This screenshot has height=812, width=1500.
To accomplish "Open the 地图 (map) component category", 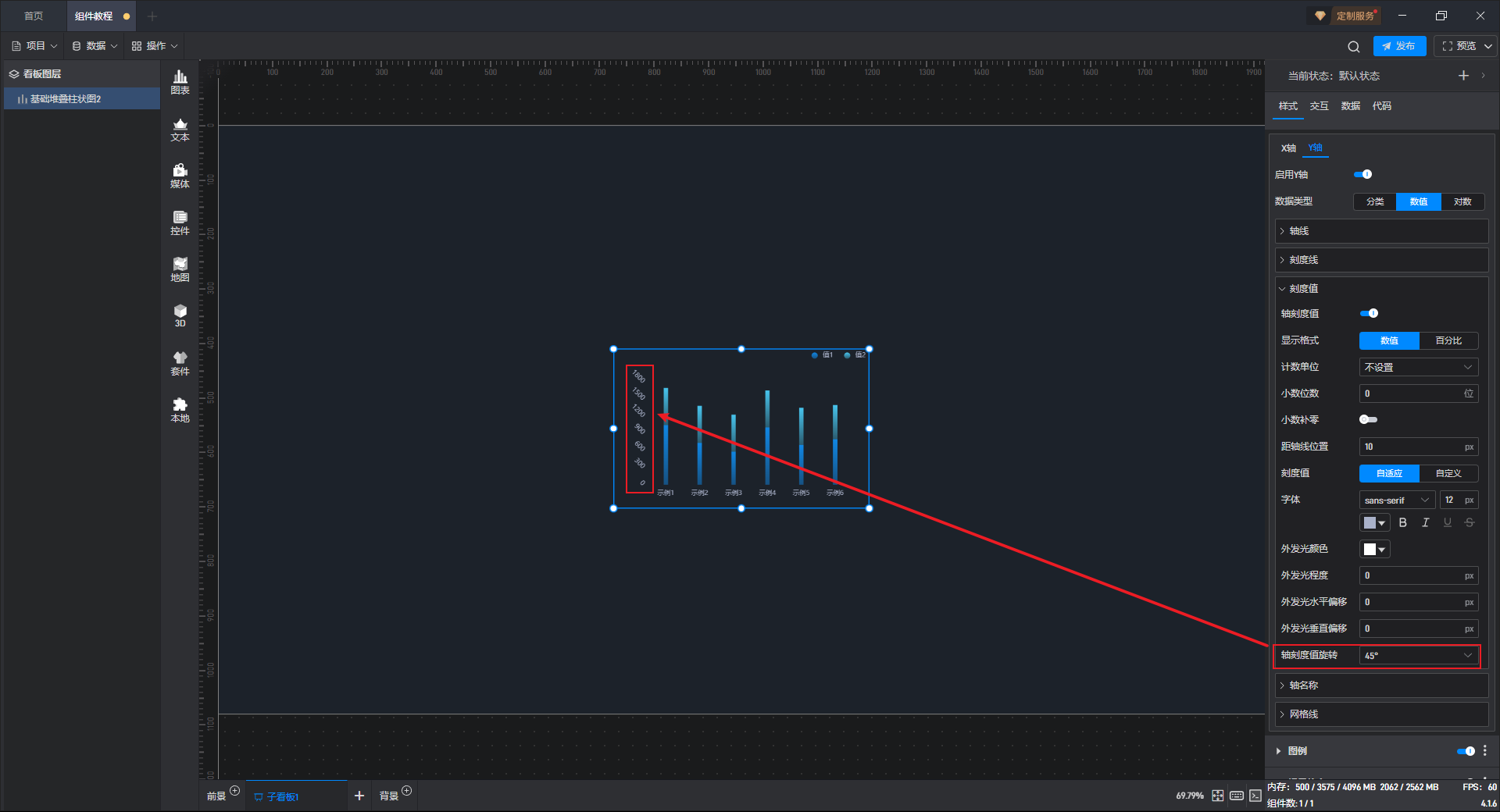I will [180, 269].
